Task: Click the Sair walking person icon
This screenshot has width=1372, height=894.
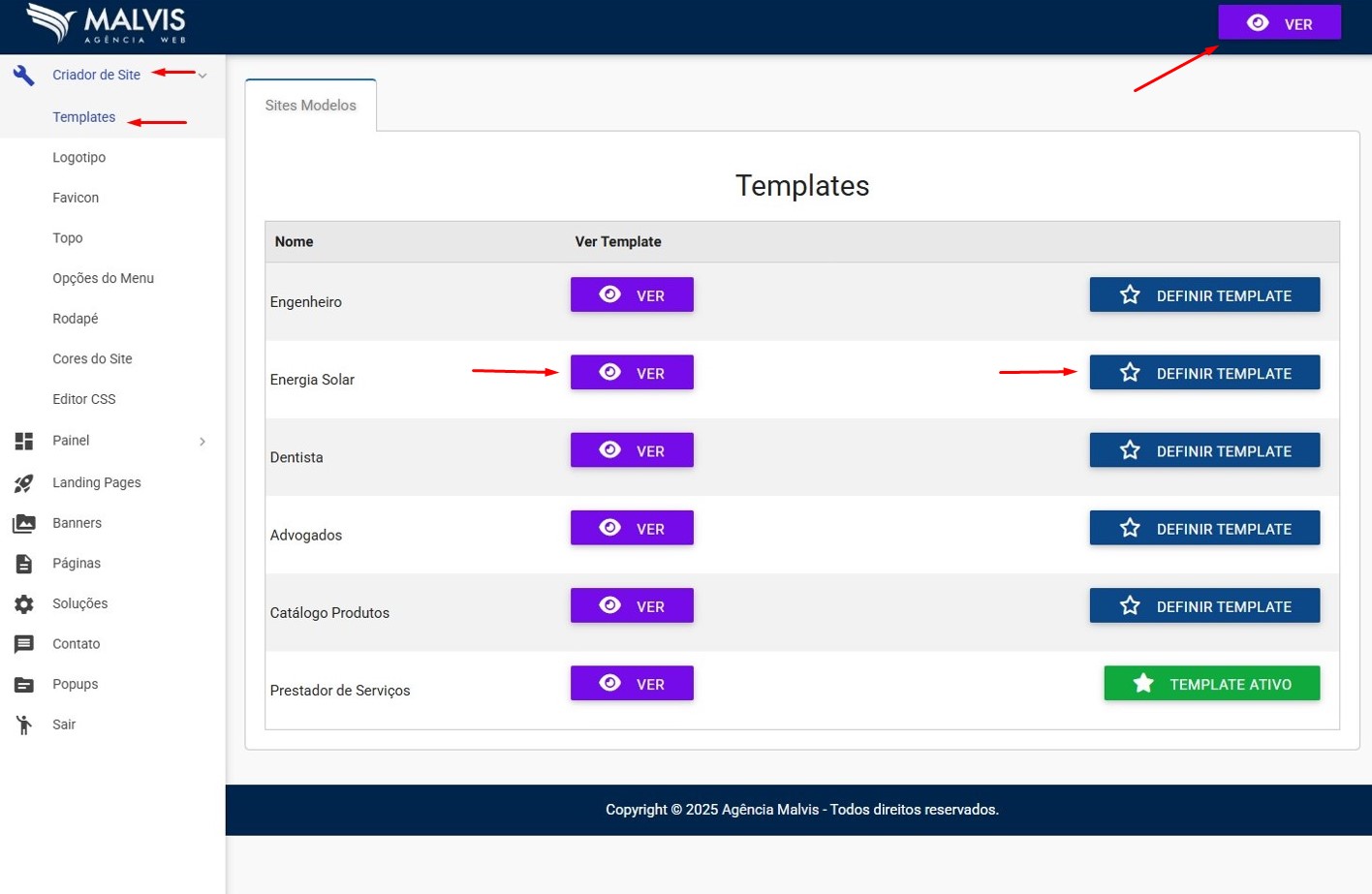Action: tap(24, 724)
